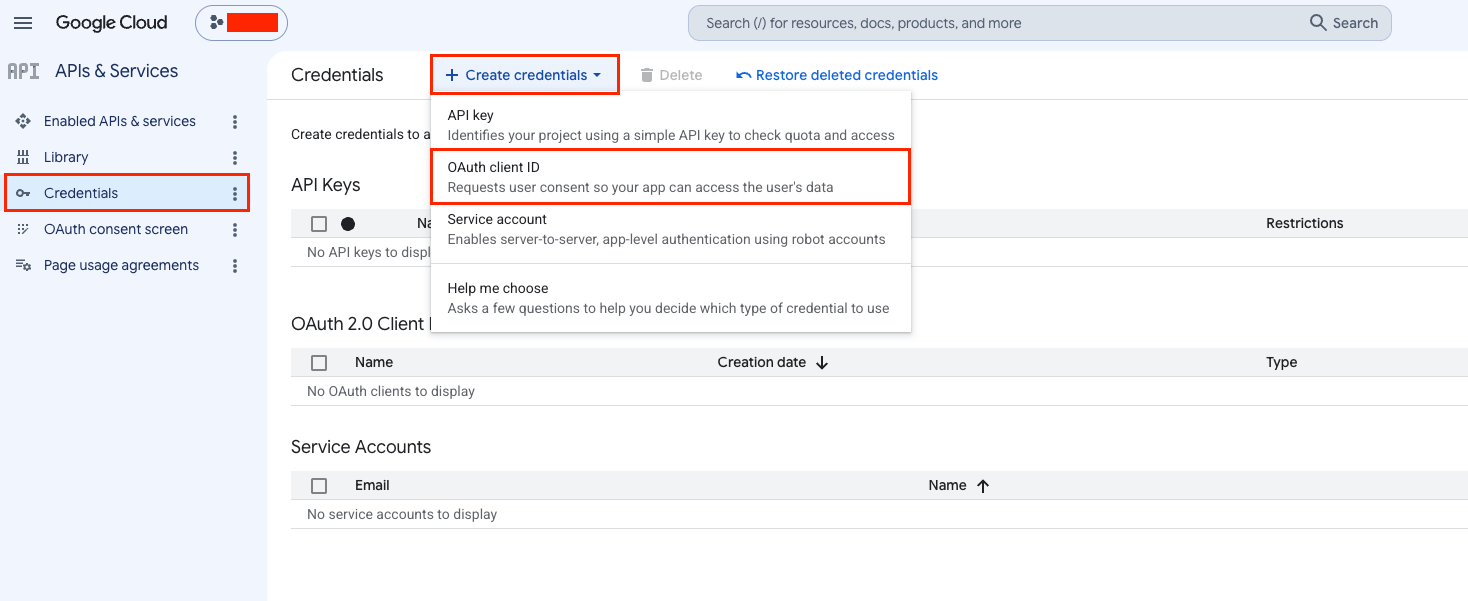This screenshot has height=601, width=1468.
Task: Click the APIs & Services title
Action: coord(117,71)
